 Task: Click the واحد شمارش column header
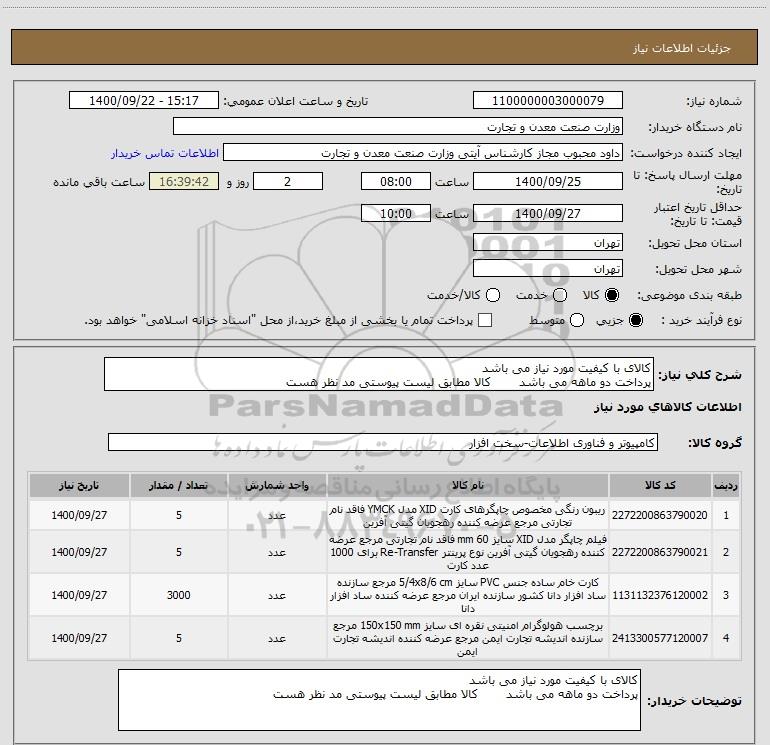click(277, 485)
